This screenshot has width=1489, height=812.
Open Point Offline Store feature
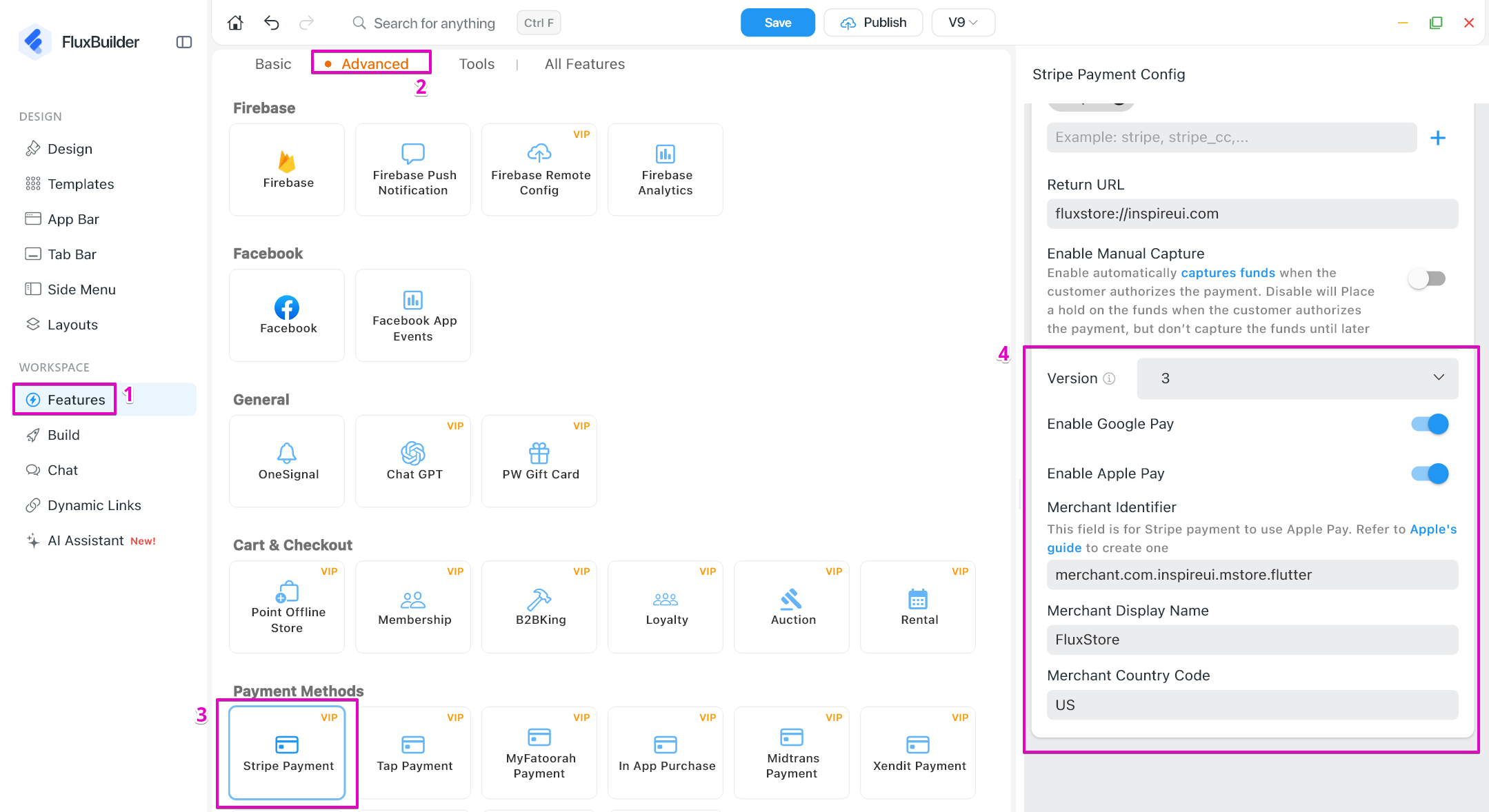(x=287, y=607)
